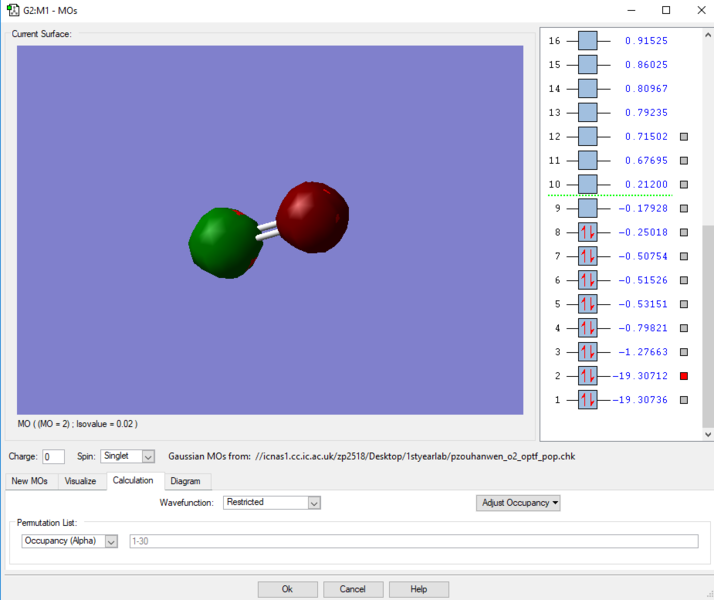Viewport: 714px width, 600px height.
Task: Open the Occupancy (Alpha) permutation dropdown
Action: pyautogui.click(x=69, y=541)
